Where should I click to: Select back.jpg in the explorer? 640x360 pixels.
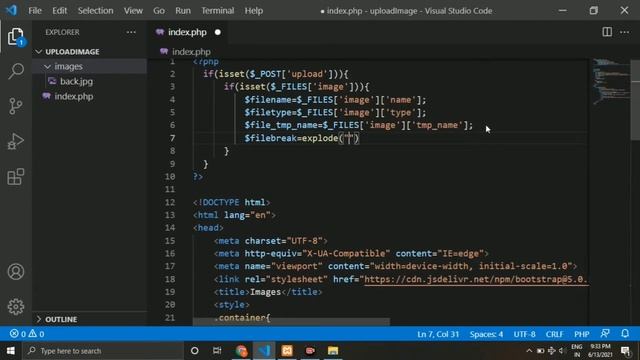tap(76, 81)
